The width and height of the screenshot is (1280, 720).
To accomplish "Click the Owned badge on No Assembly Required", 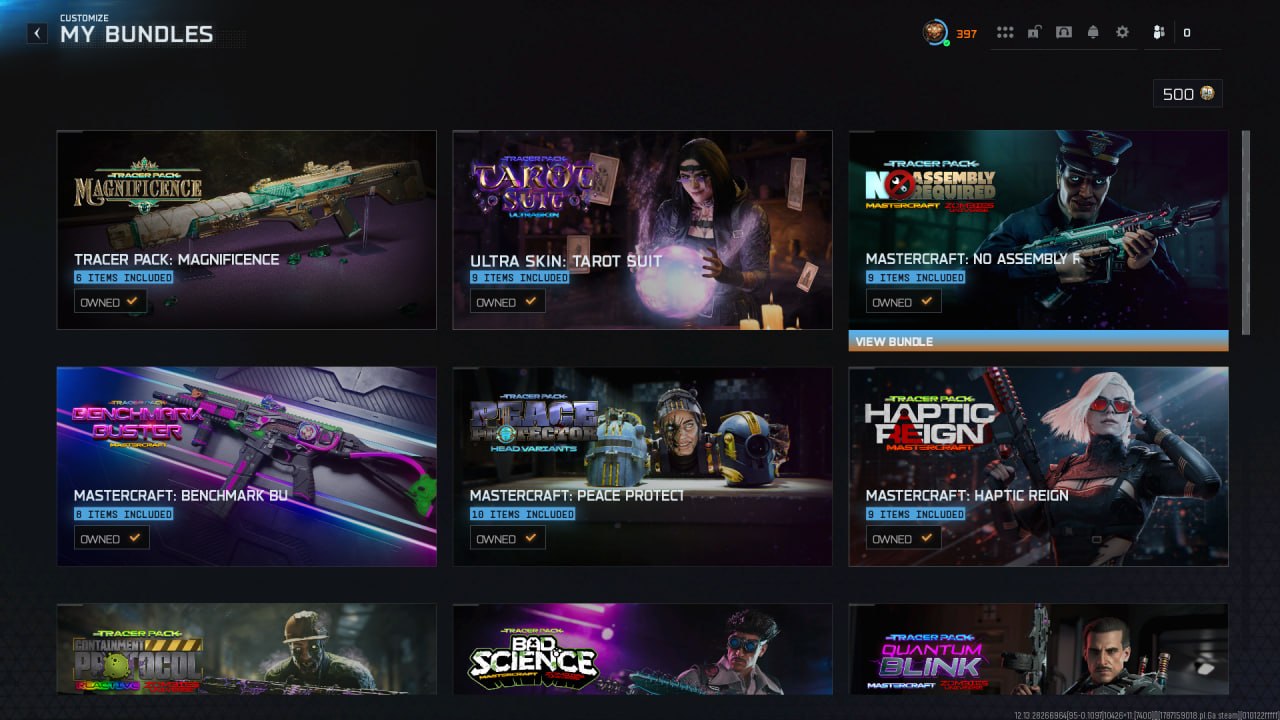I will [x=903, y=302].
